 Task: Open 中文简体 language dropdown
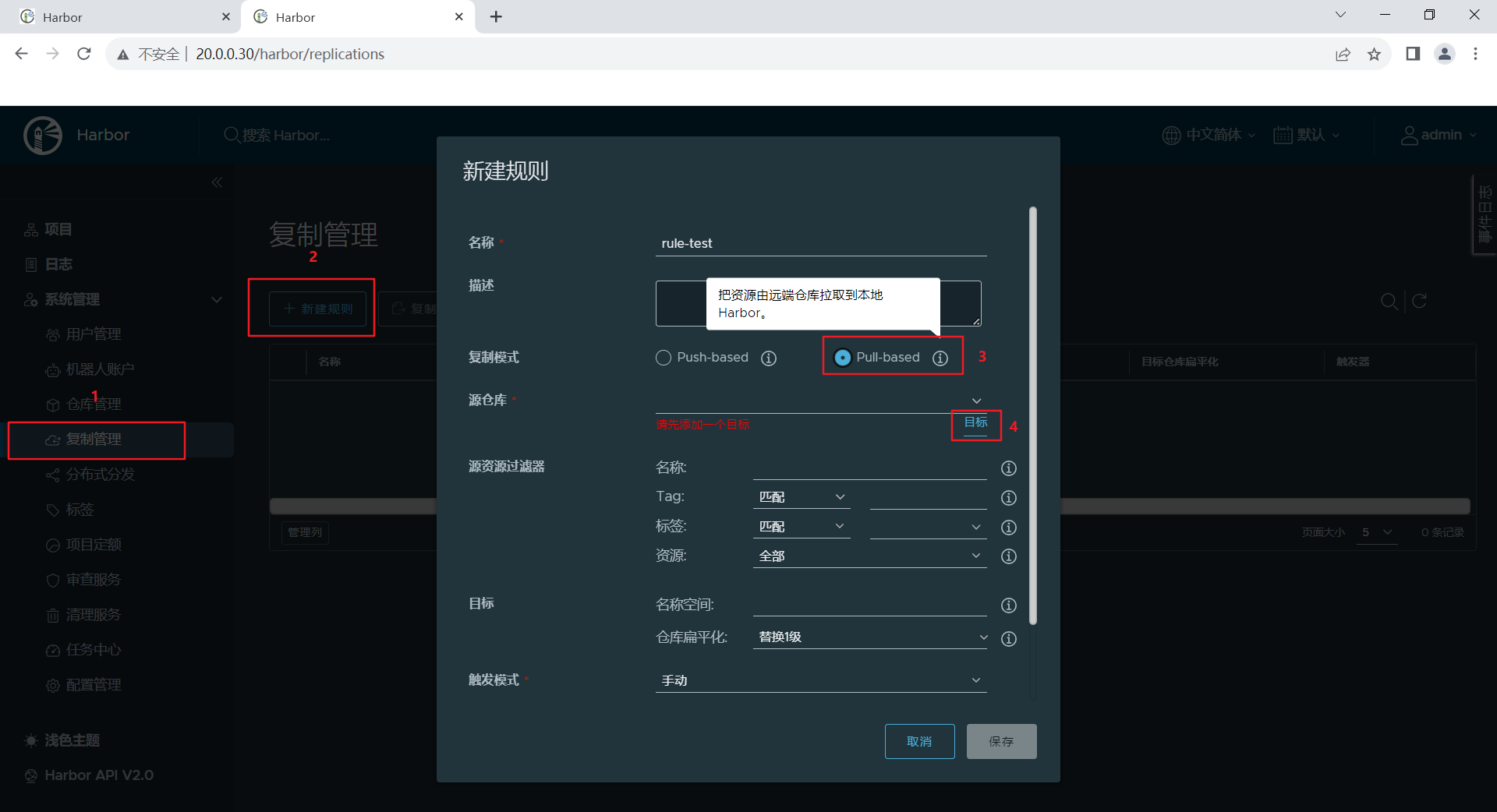(x=1209, y=136)
